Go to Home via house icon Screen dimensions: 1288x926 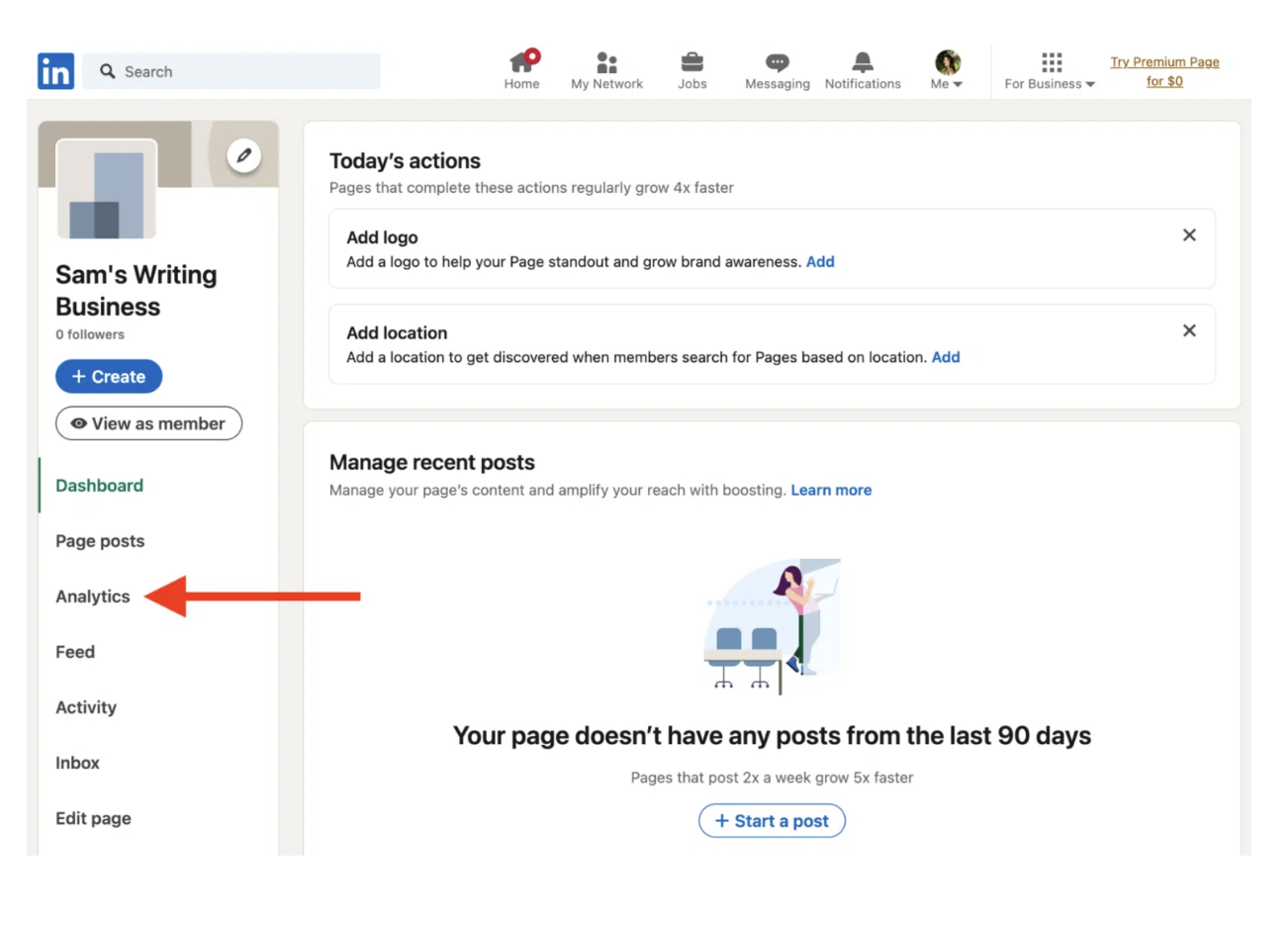tap(521, 63)
